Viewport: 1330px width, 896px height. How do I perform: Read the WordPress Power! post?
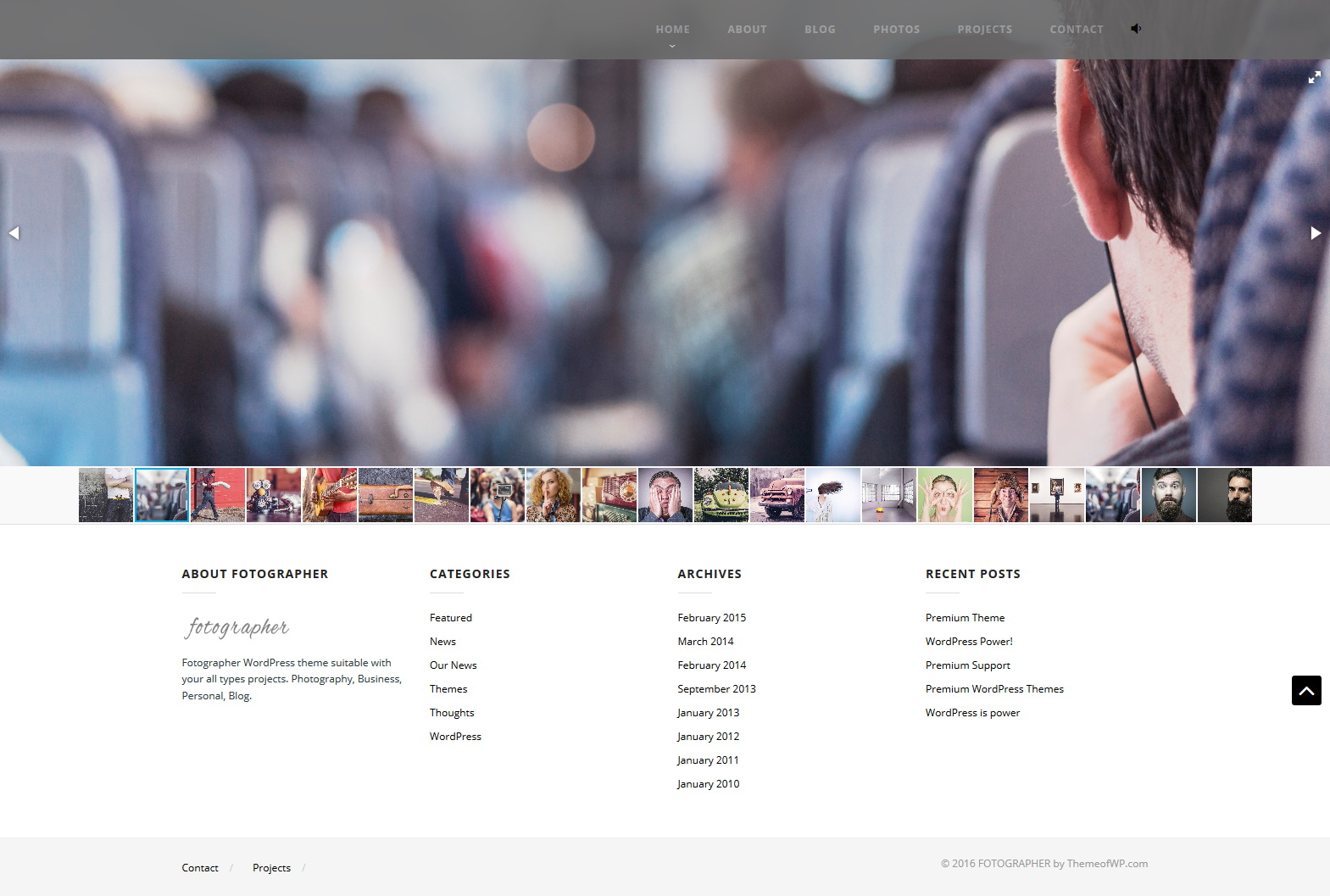click(970, 642)
